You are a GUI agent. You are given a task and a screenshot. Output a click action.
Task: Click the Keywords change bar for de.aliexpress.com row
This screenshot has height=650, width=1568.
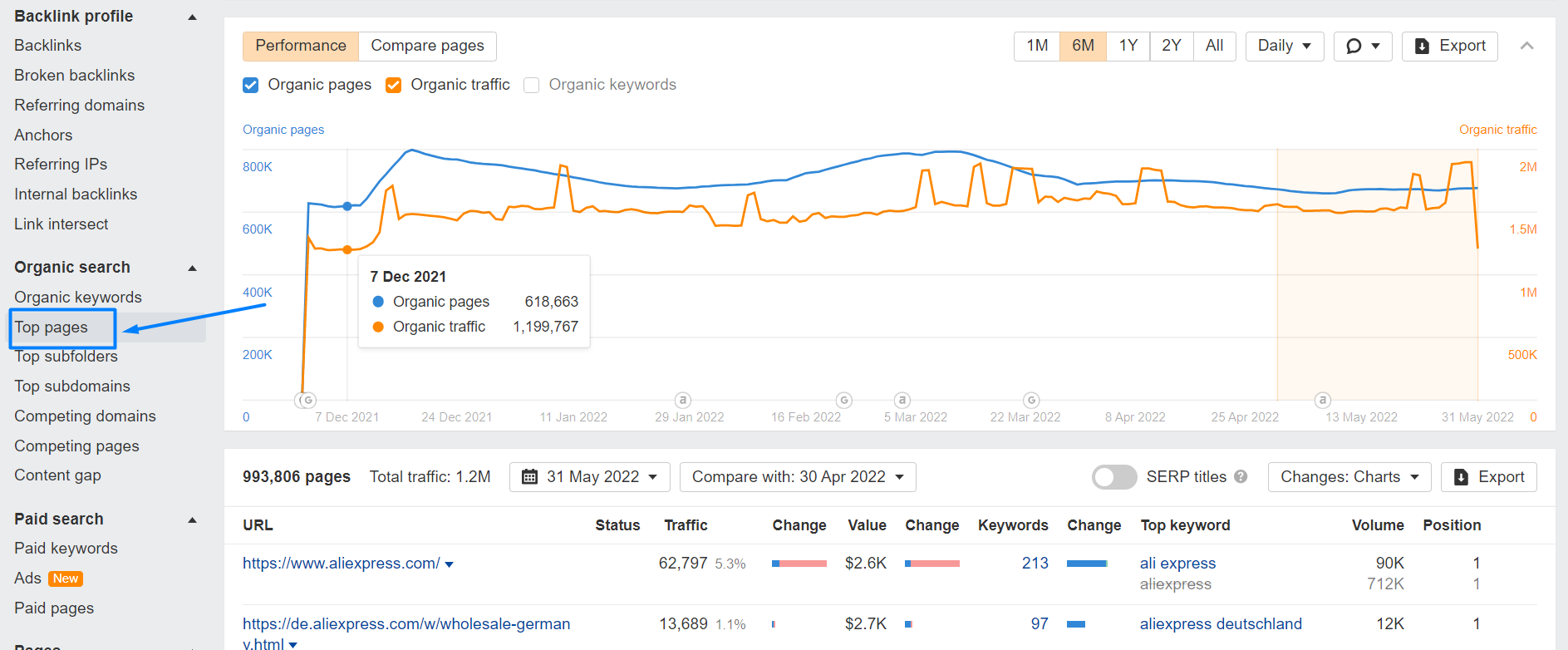(1076, 624)
